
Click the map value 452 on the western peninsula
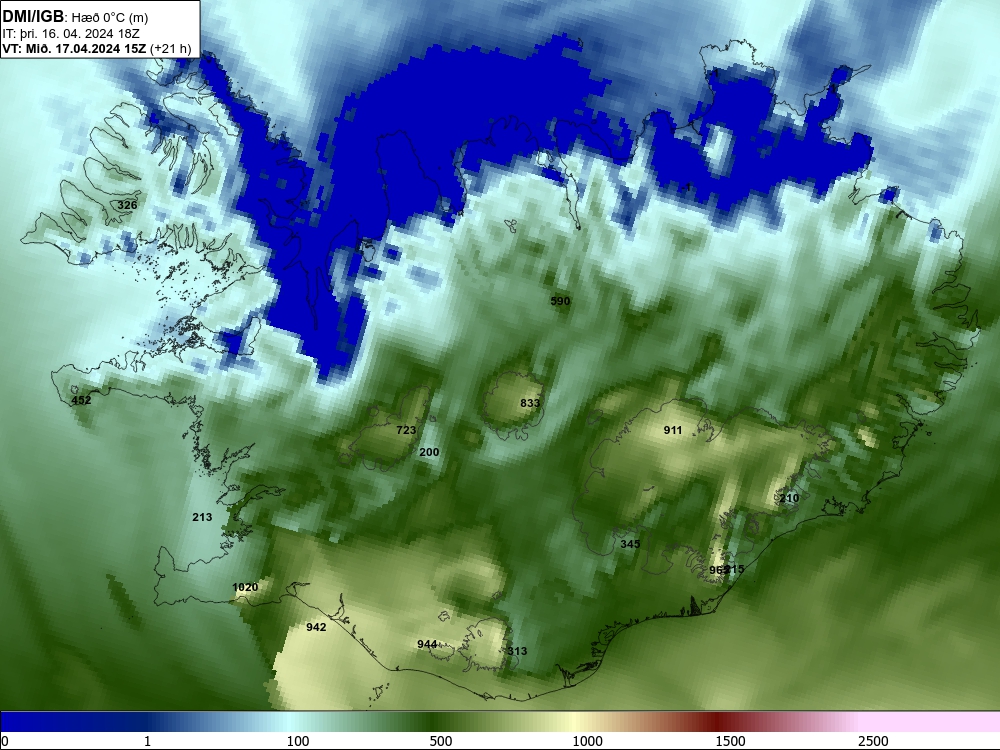click(x=81, y=401)
